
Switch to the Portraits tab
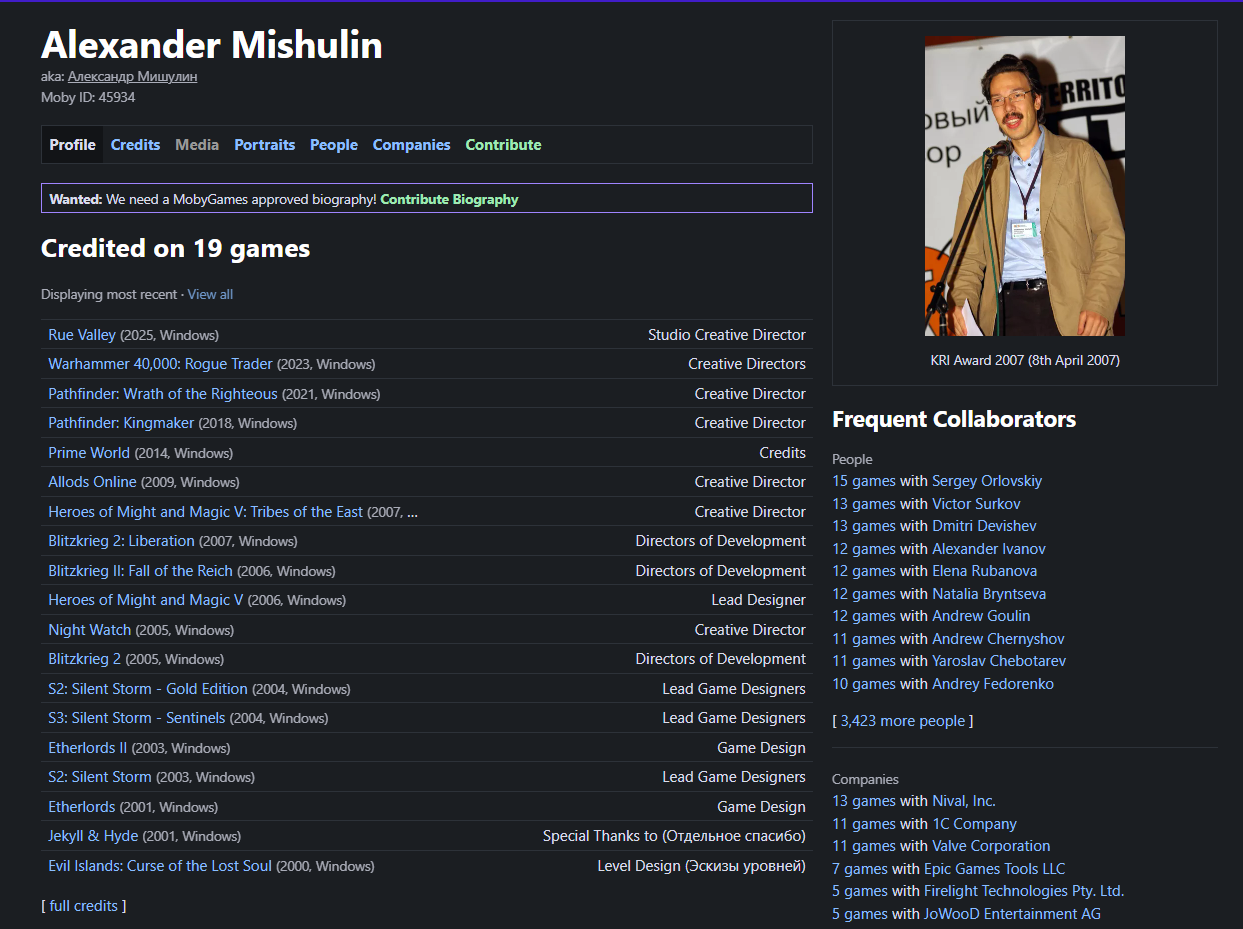265,145
